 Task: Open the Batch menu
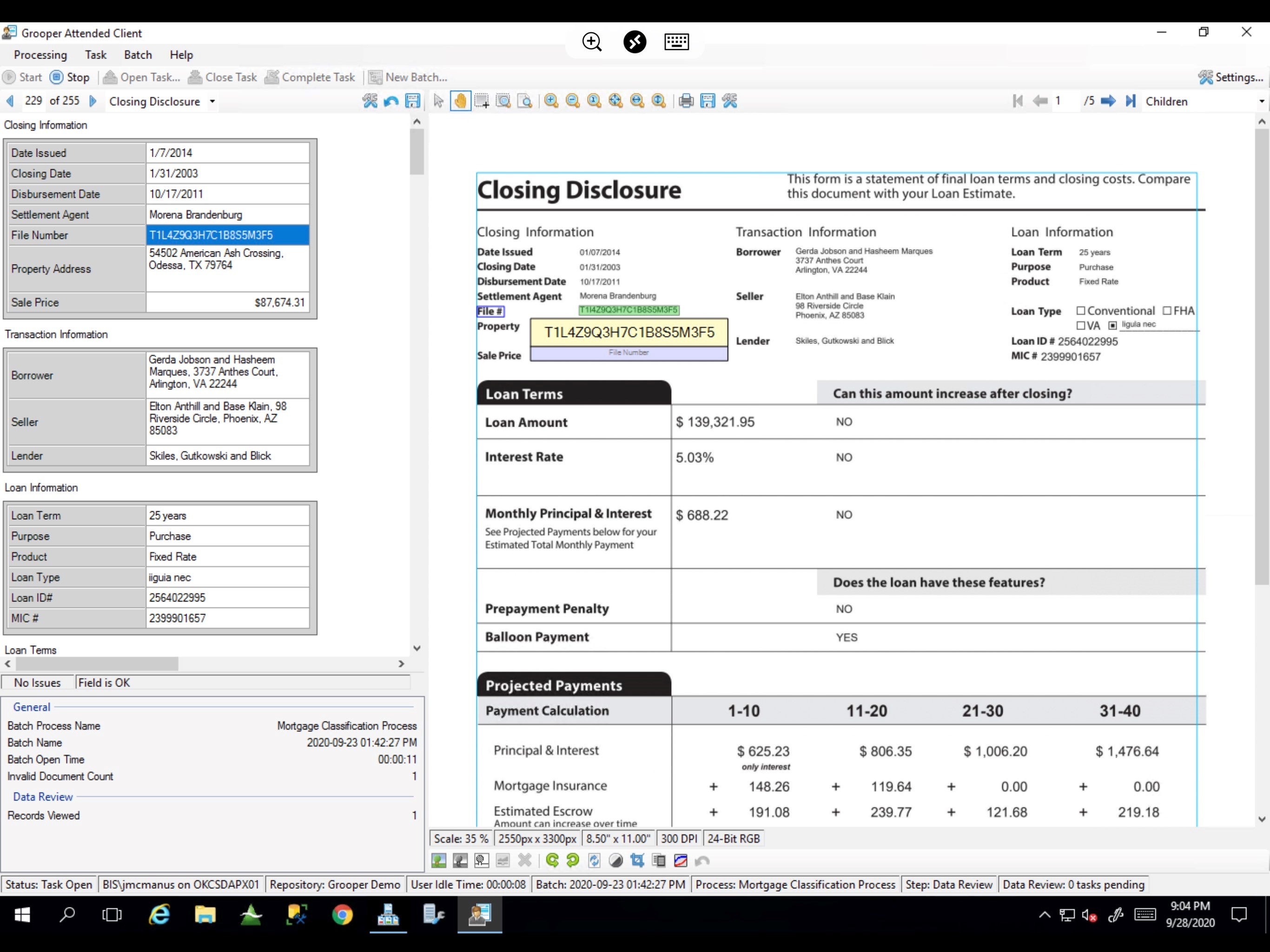(138, 54)
